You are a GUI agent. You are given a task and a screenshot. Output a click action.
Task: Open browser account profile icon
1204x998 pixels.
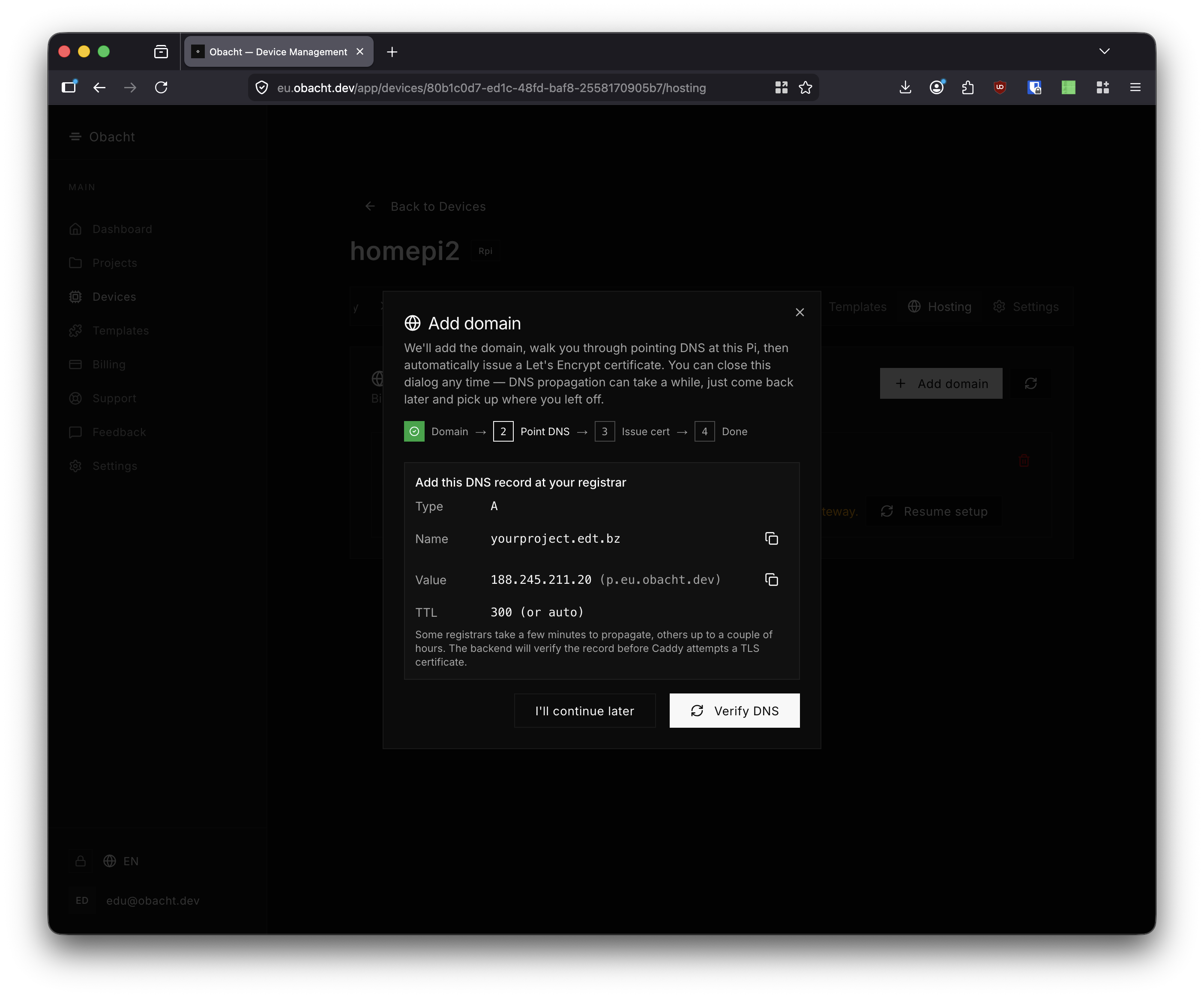937,87
